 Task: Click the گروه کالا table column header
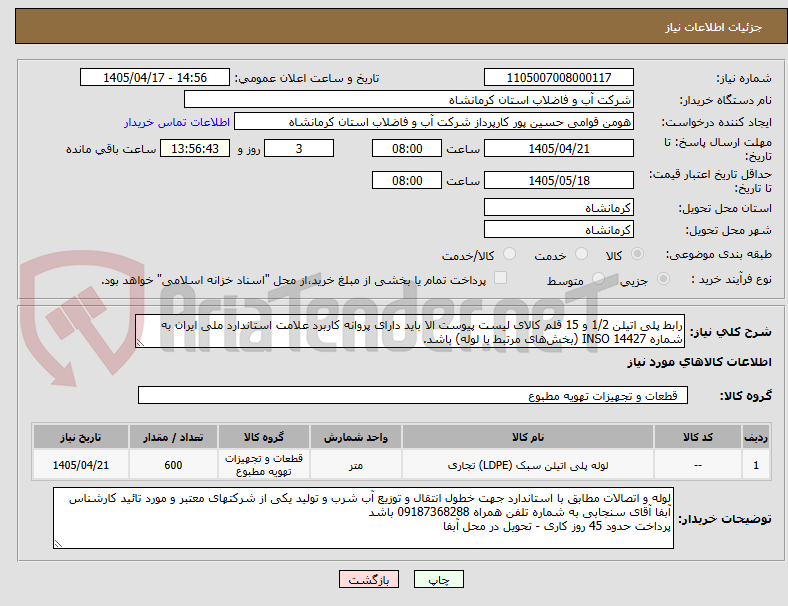(x=264, y=437)
